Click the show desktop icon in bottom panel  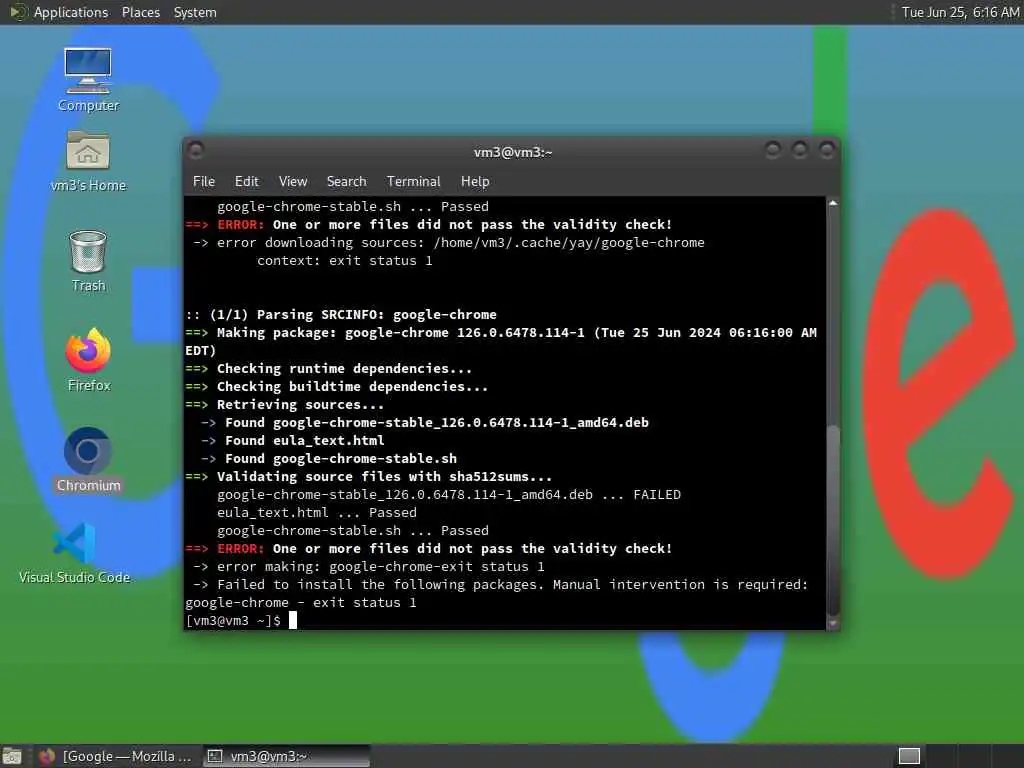click(12, 756)
